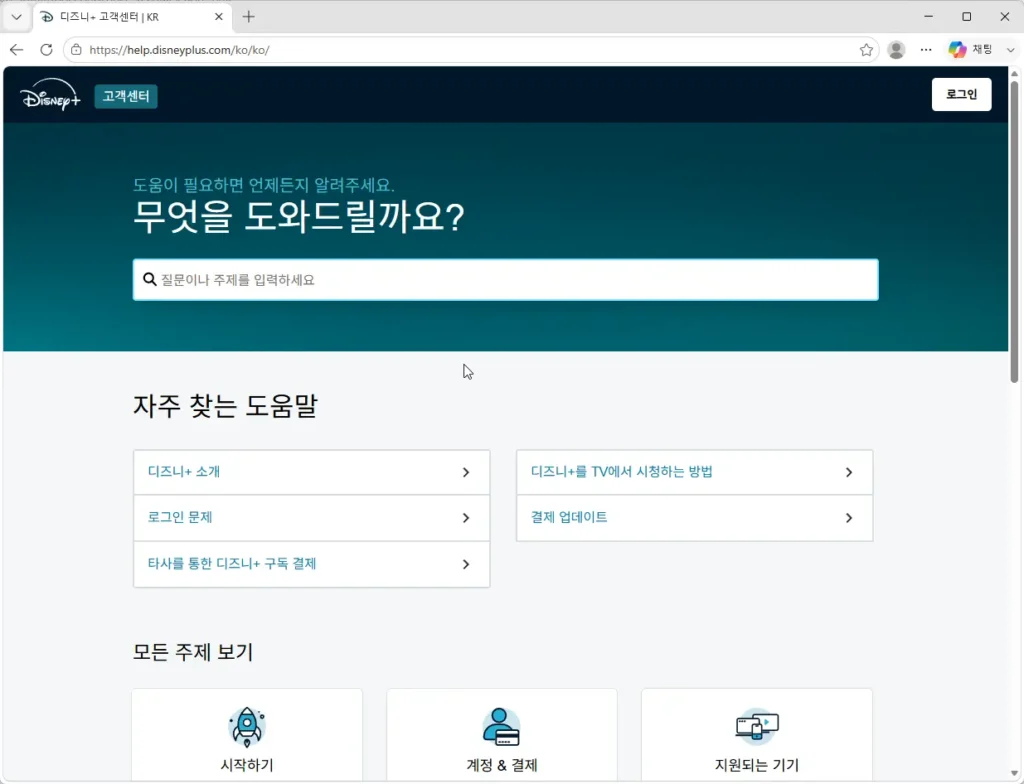Expand chevron on 디즈니+ 소개 row

pyautogui.click(x=466, y=472)
